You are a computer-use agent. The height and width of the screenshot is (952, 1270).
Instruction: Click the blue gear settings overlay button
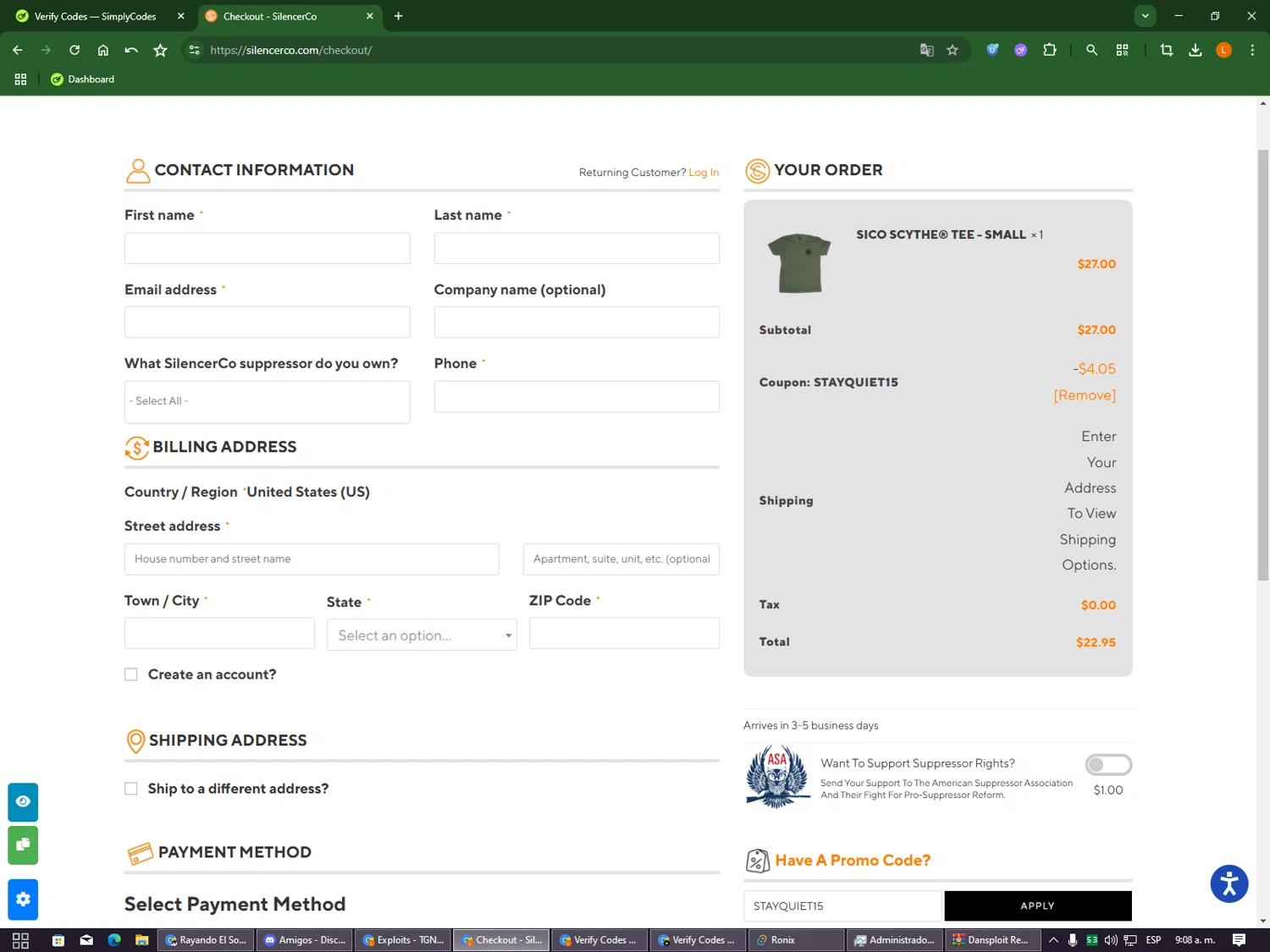tap(23, 900)
